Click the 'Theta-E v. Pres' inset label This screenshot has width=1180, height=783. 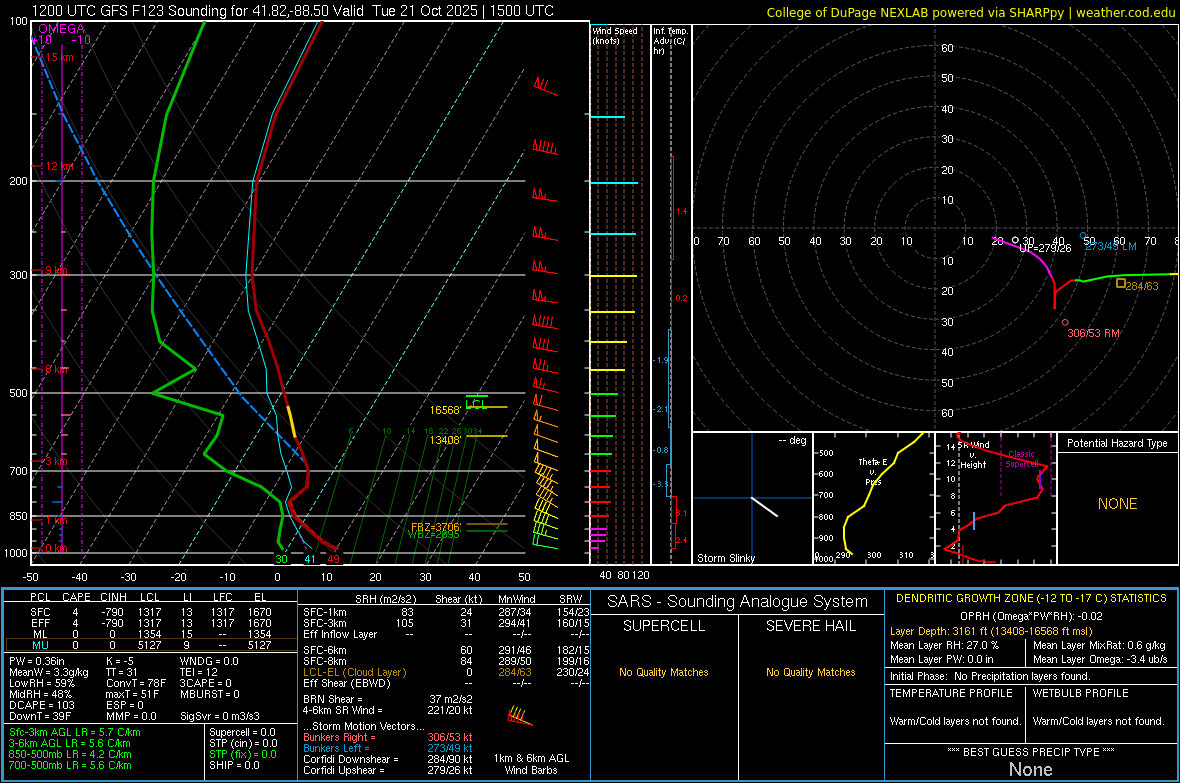click(x=873, y=471)
